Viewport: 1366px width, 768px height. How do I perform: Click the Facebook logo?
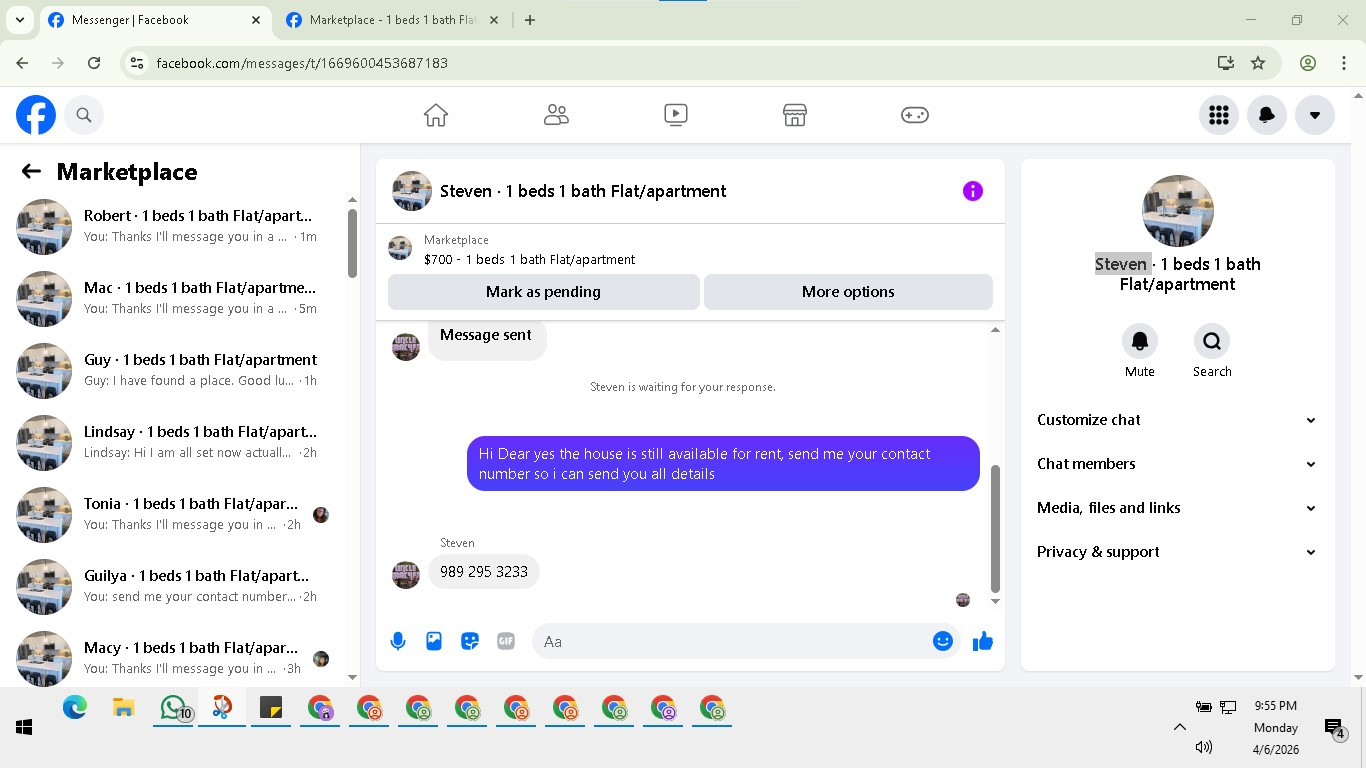point(36,115)
